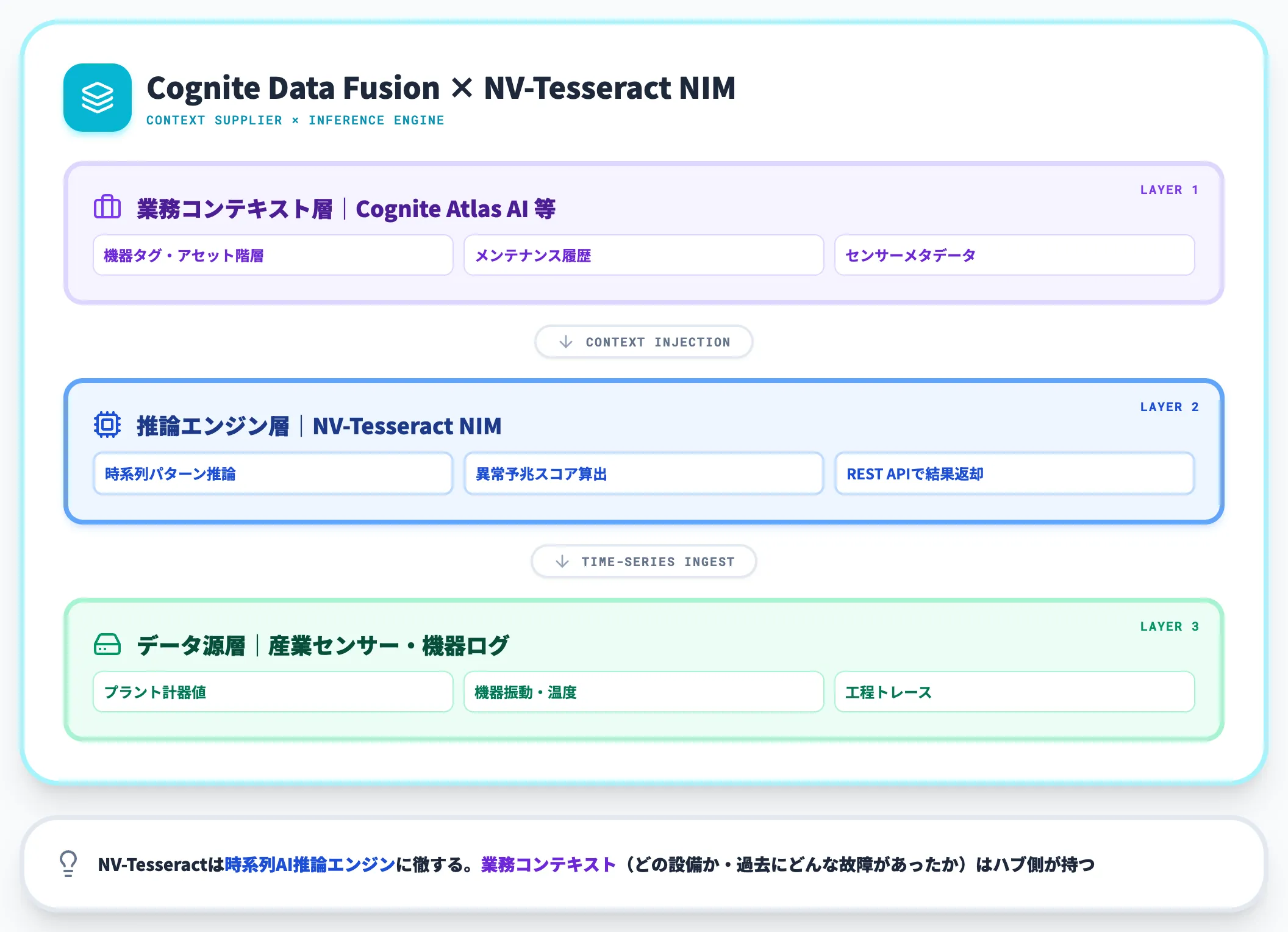Screen dimensions: 1288x932
Task: Click the briefcase icon in Layer 1
Action: pos(107,207)
